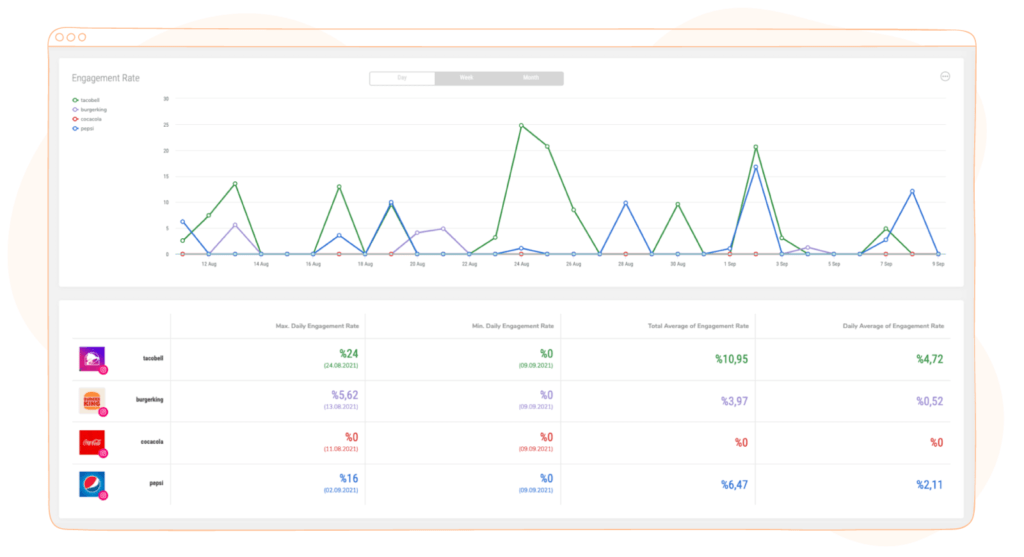Click burgerking data point at 13 Aug

235,225
